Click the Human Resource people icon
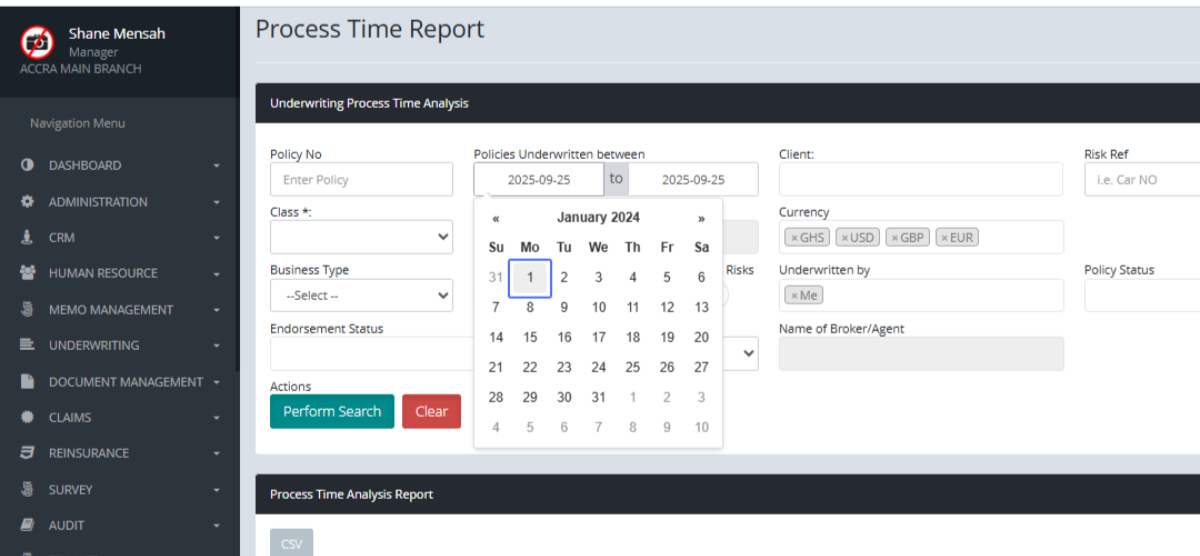 point(28,273)
